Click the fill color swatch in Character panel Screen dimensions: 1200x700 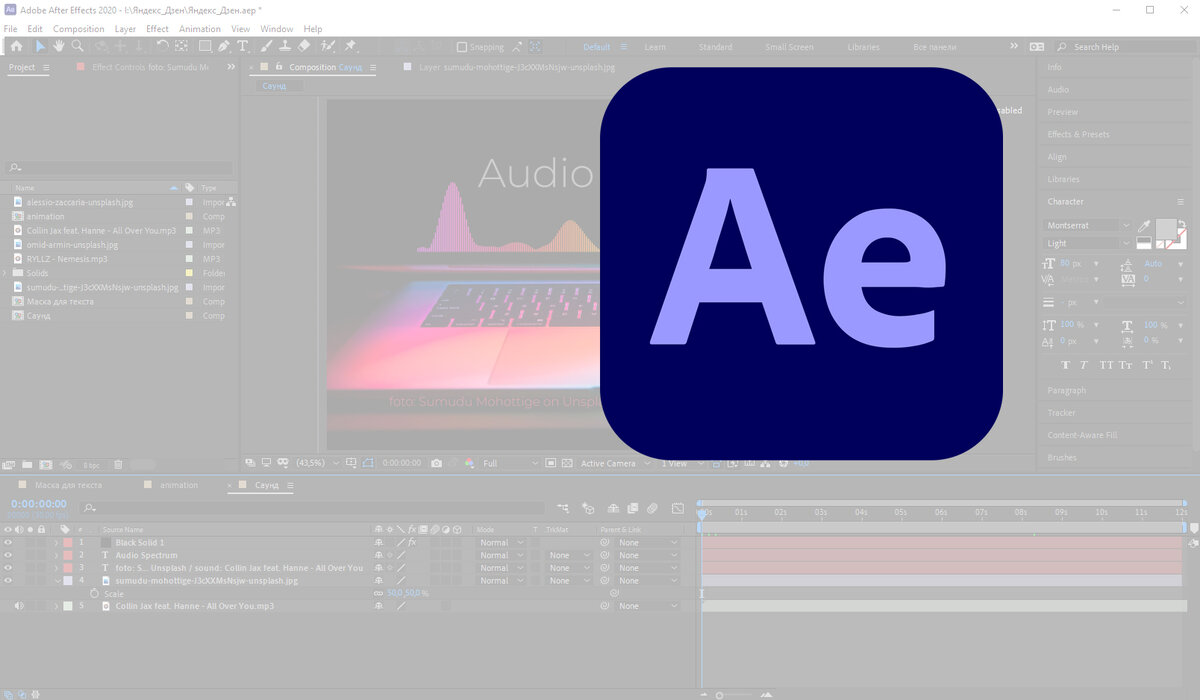[1166, 230]
